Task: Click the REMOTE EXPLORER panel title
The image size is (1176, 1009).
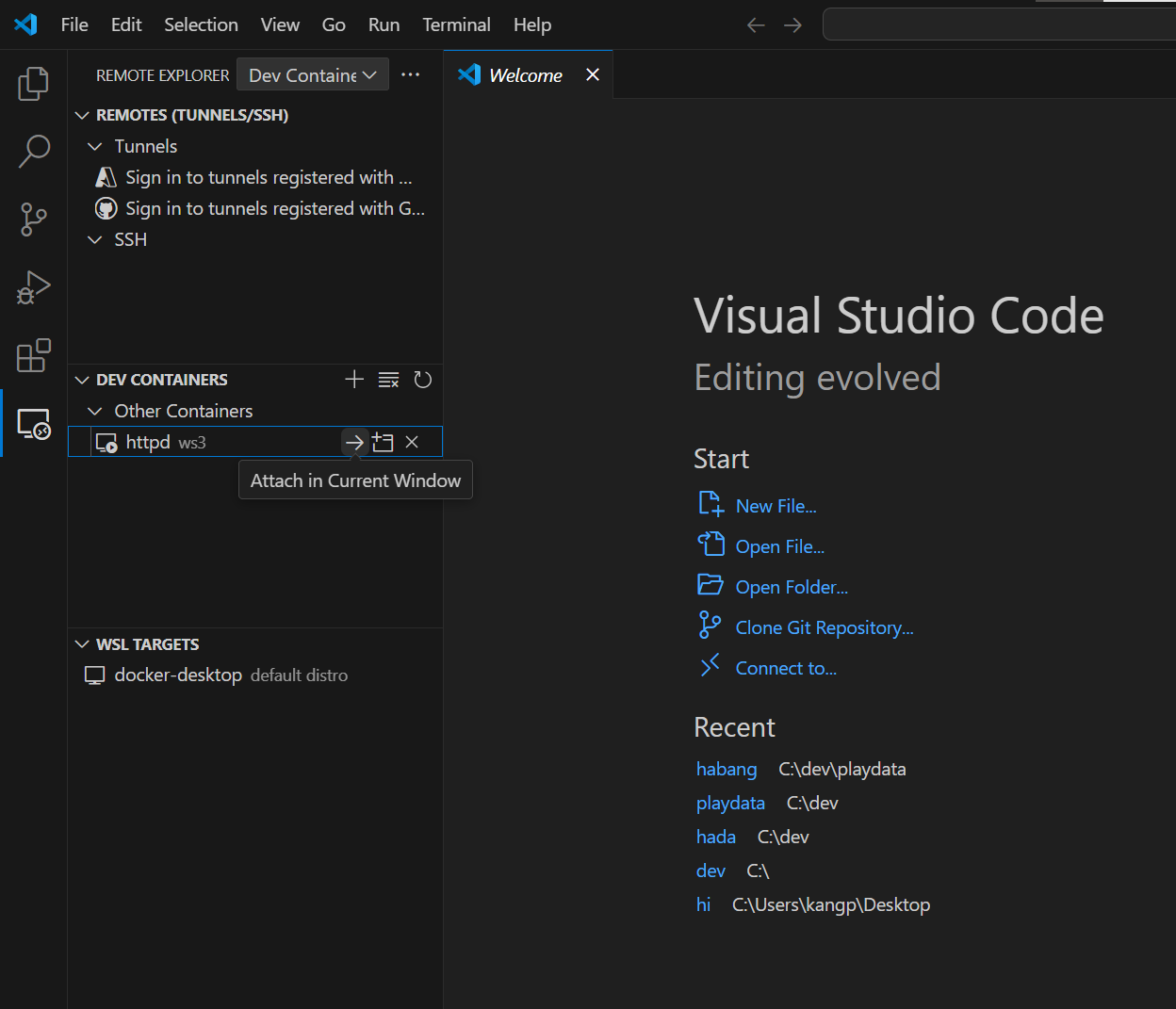Action: tap(163, 75)
